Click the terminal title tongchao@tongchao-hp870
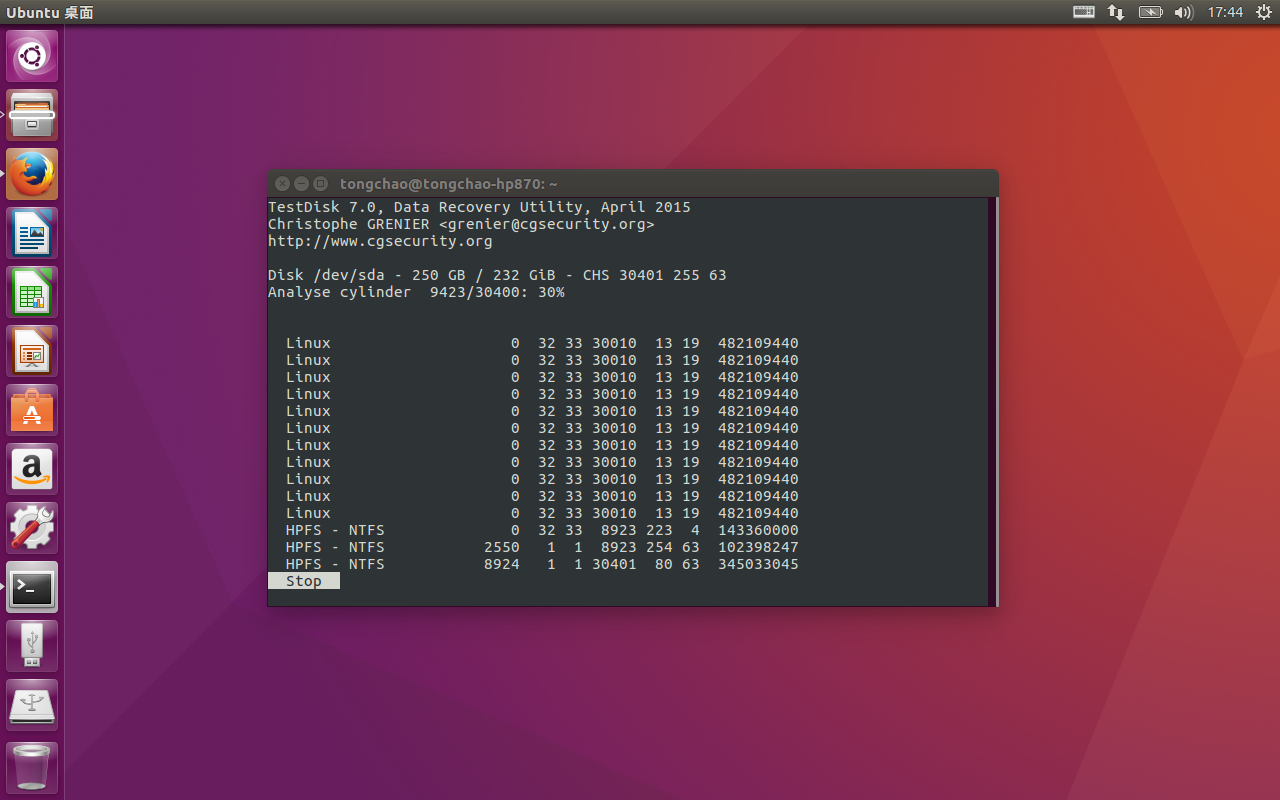The width and height of the screenshot is (1280, 800). click(x=449, y=184)
